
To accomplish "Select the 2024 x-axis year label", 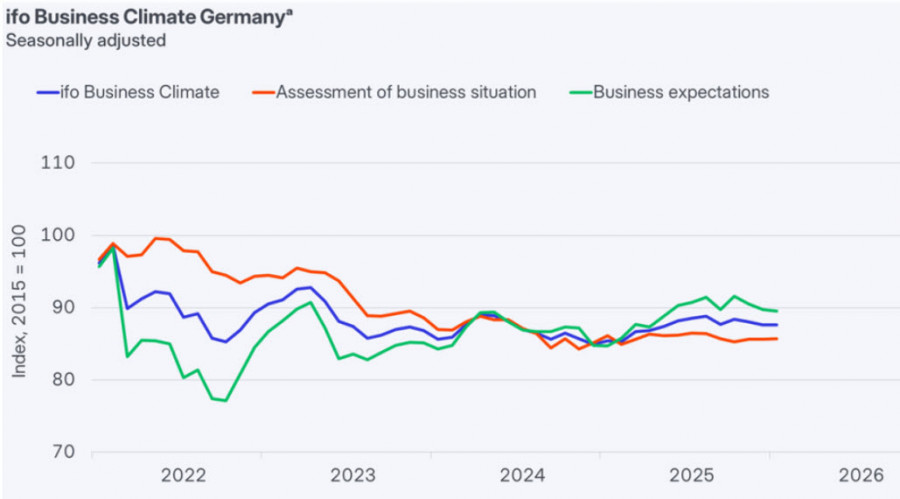I will pos(522,474).
